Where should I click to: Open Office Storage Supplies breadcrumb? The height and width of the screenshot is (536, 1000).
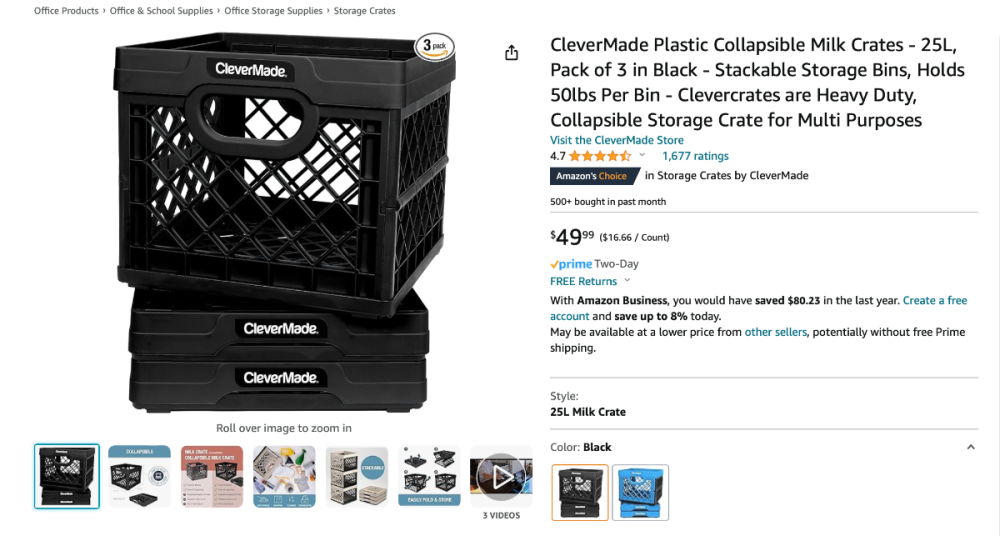pos(273,11)
